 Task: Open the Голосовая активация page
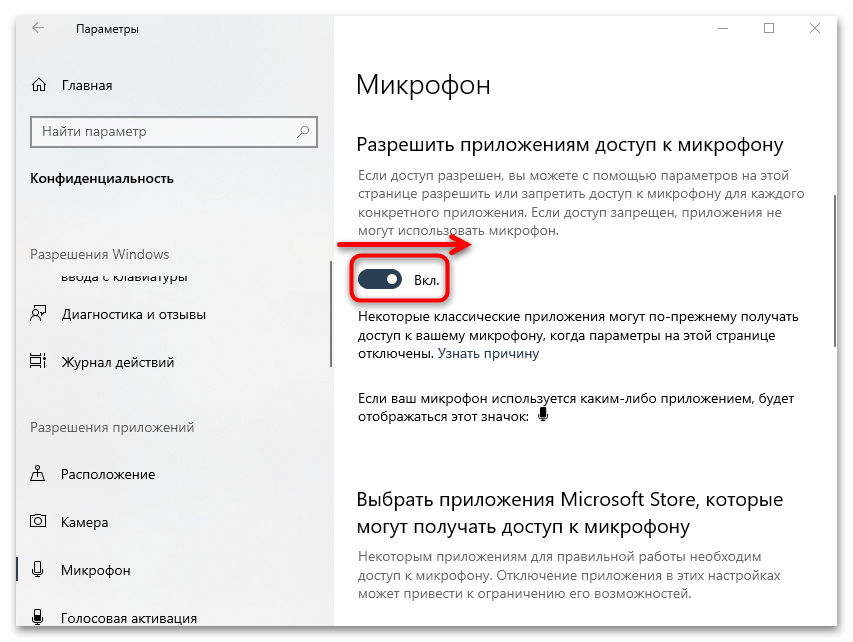coord(129,618)
